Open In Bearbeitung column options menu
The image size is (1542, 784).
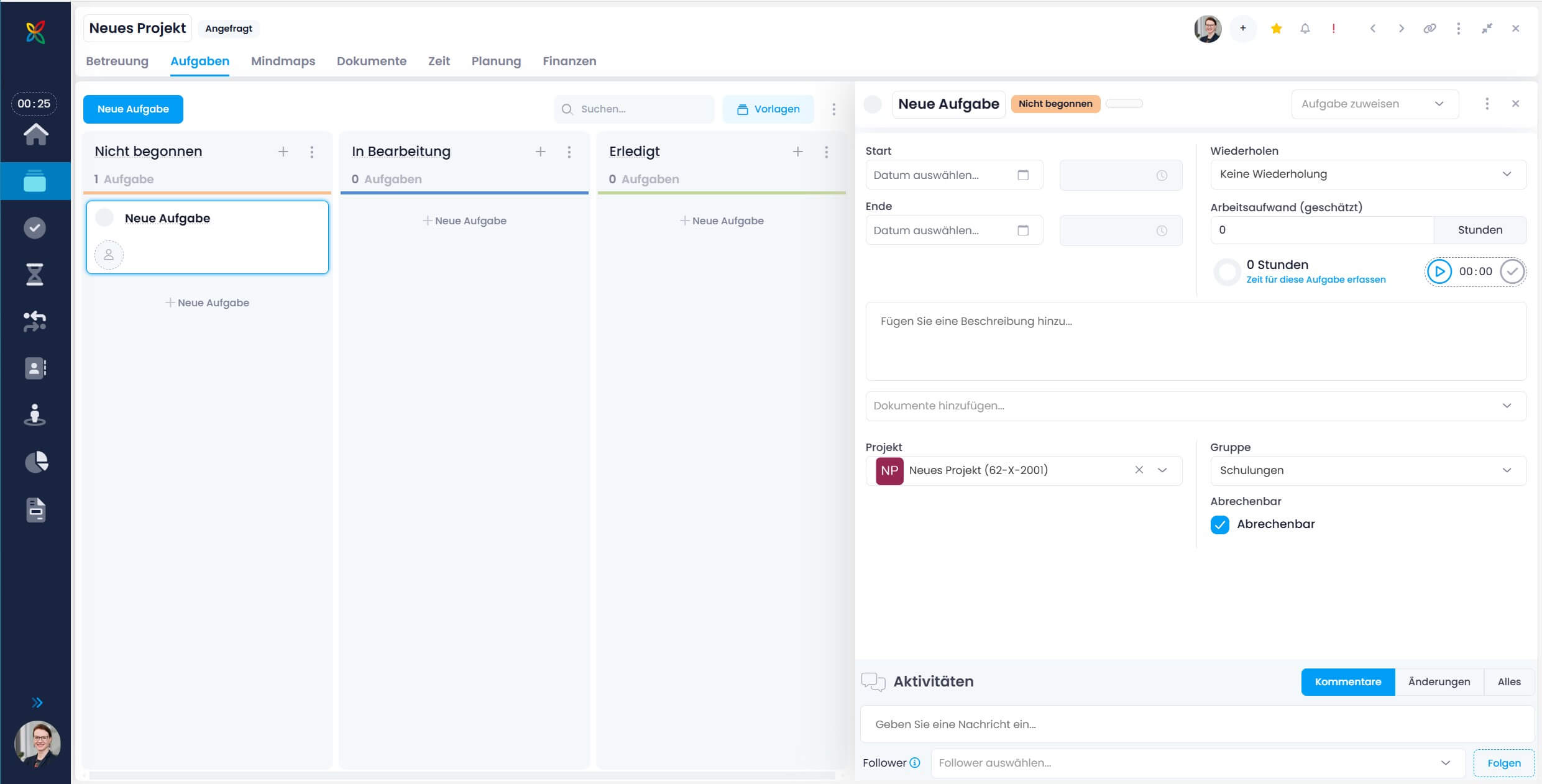pyautogui.click(x=569, y=152)
